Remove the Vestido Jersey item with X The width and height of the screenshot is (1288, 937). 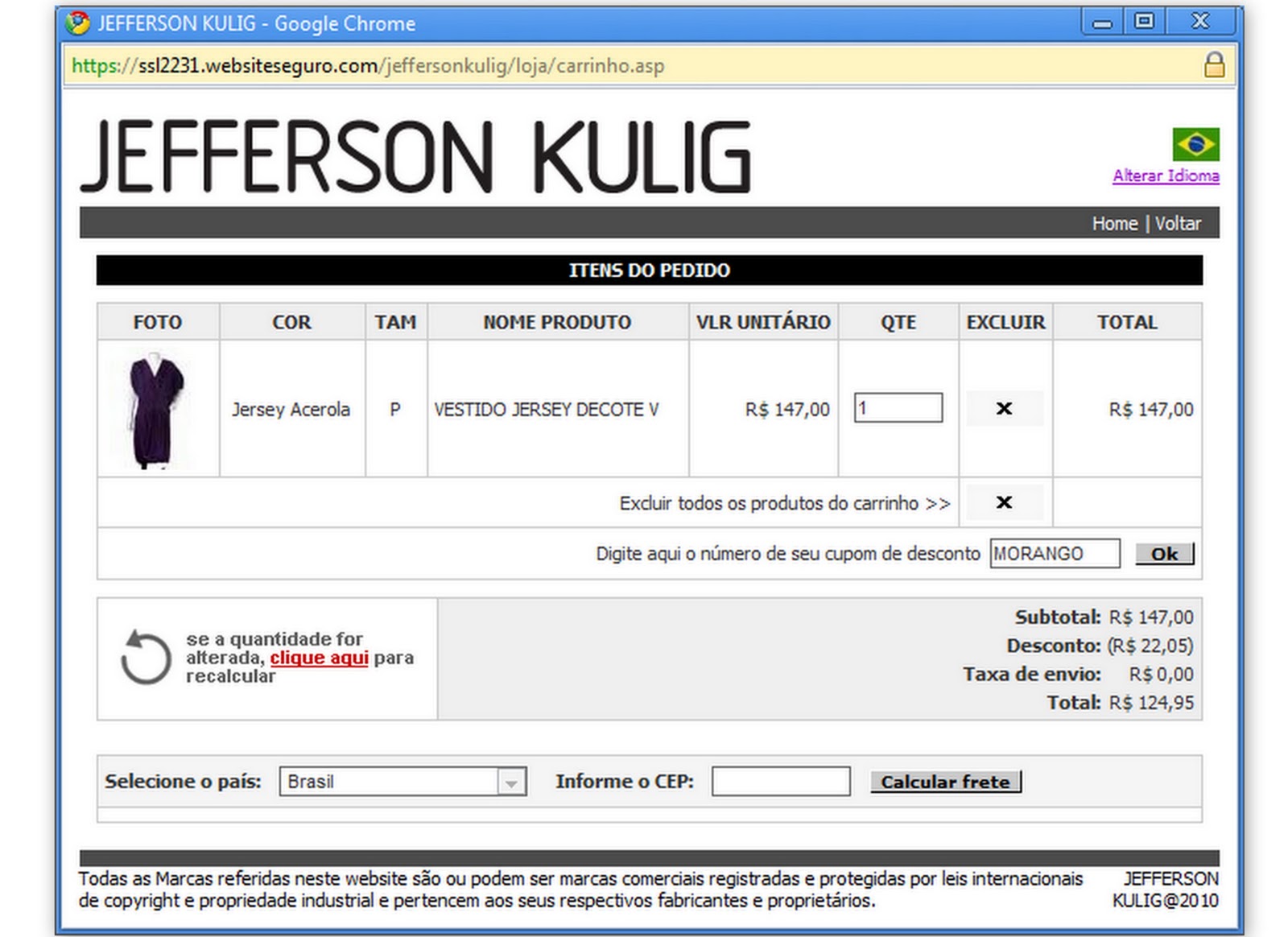coord(1004,409)
